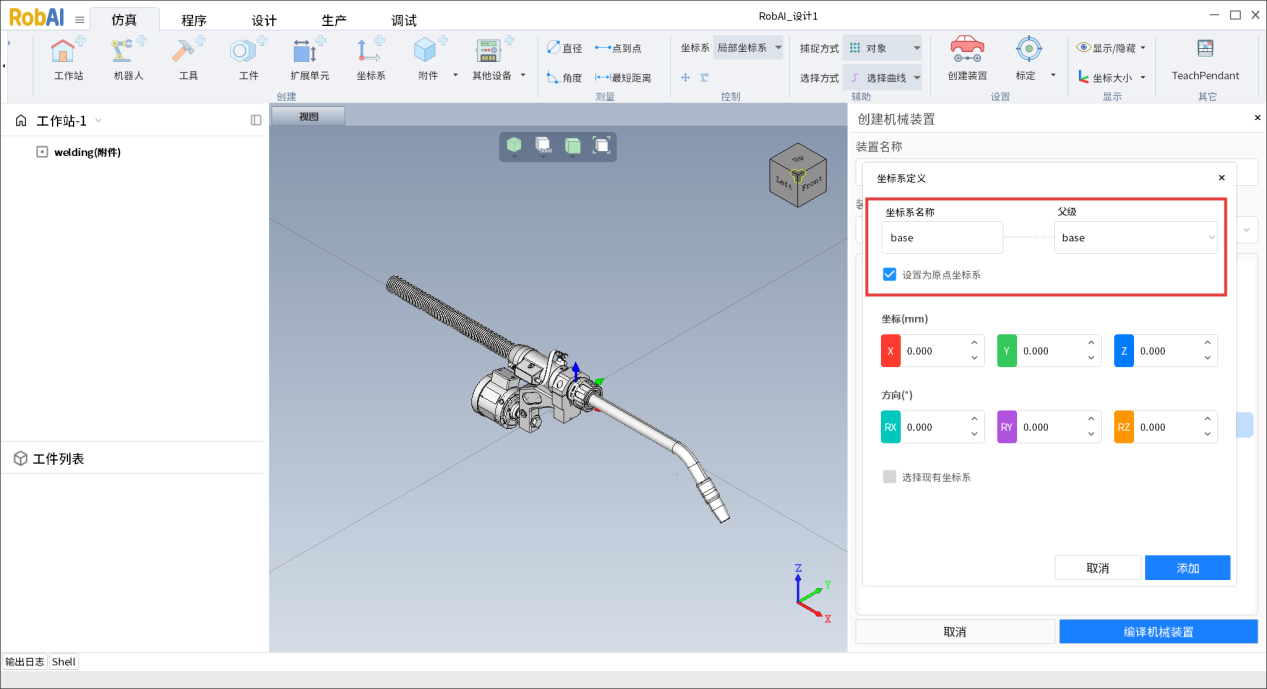Click the green face cube view icon
This screenshot has width=1267, height=689.
pyautogui.click(x=573, y=146)
